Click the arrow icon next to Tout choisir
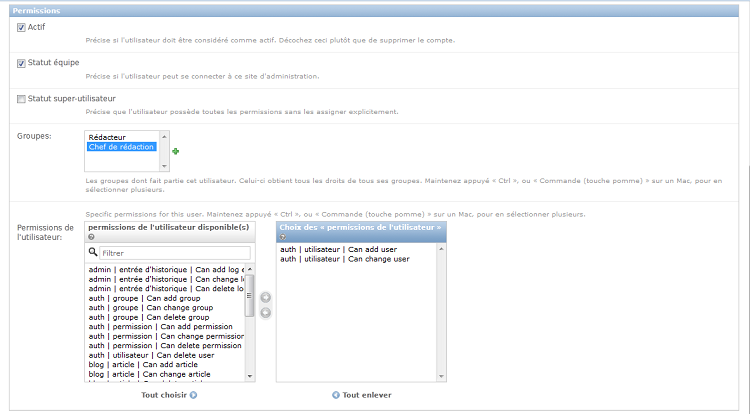The height and width of the screenshot is (414, 750). pyautogui.click(x=193, y=395)
